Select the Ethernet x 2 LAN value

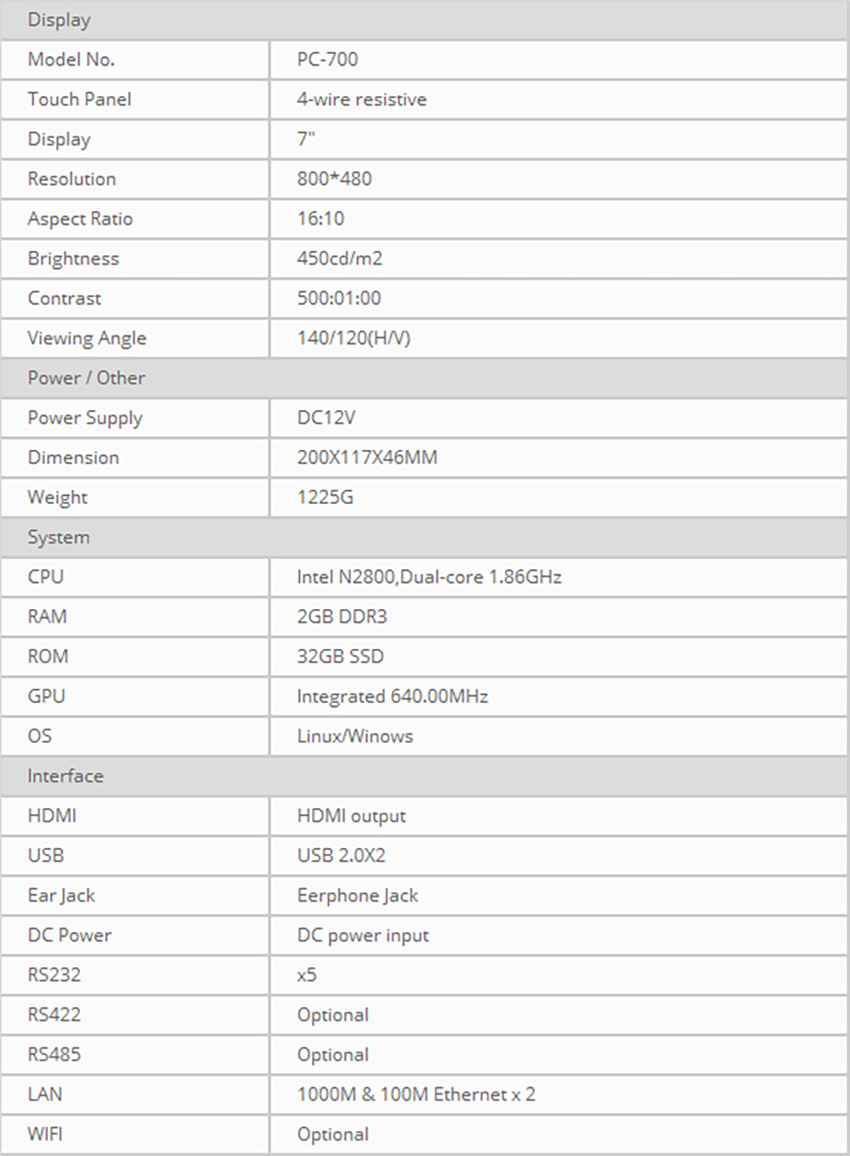click(x=416, y=1095)
